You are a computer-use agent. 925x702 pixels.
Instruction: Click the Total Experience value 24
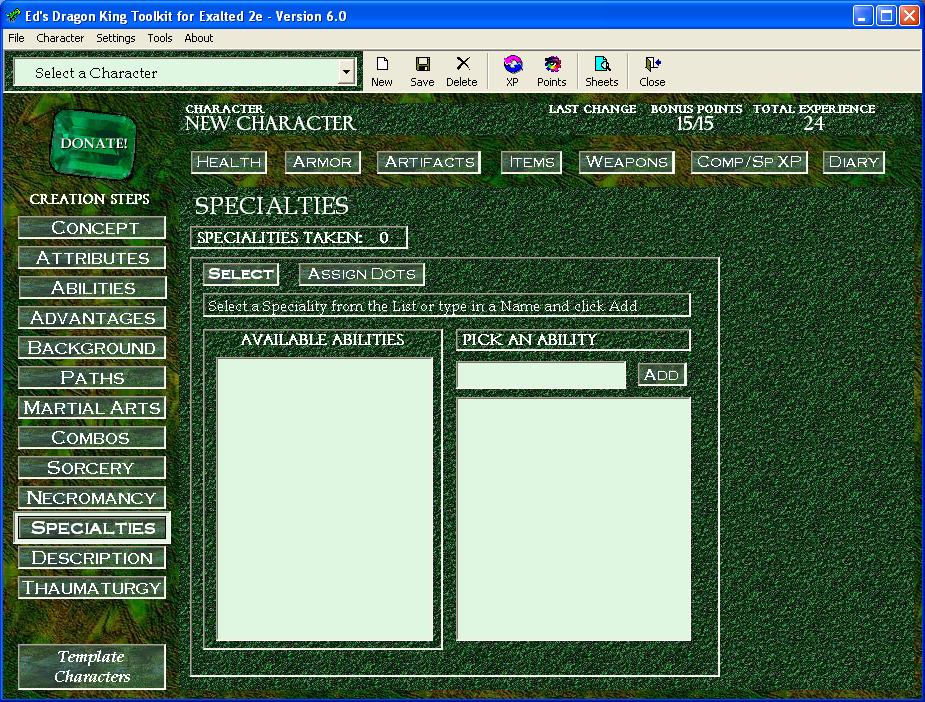coord(814,124)
